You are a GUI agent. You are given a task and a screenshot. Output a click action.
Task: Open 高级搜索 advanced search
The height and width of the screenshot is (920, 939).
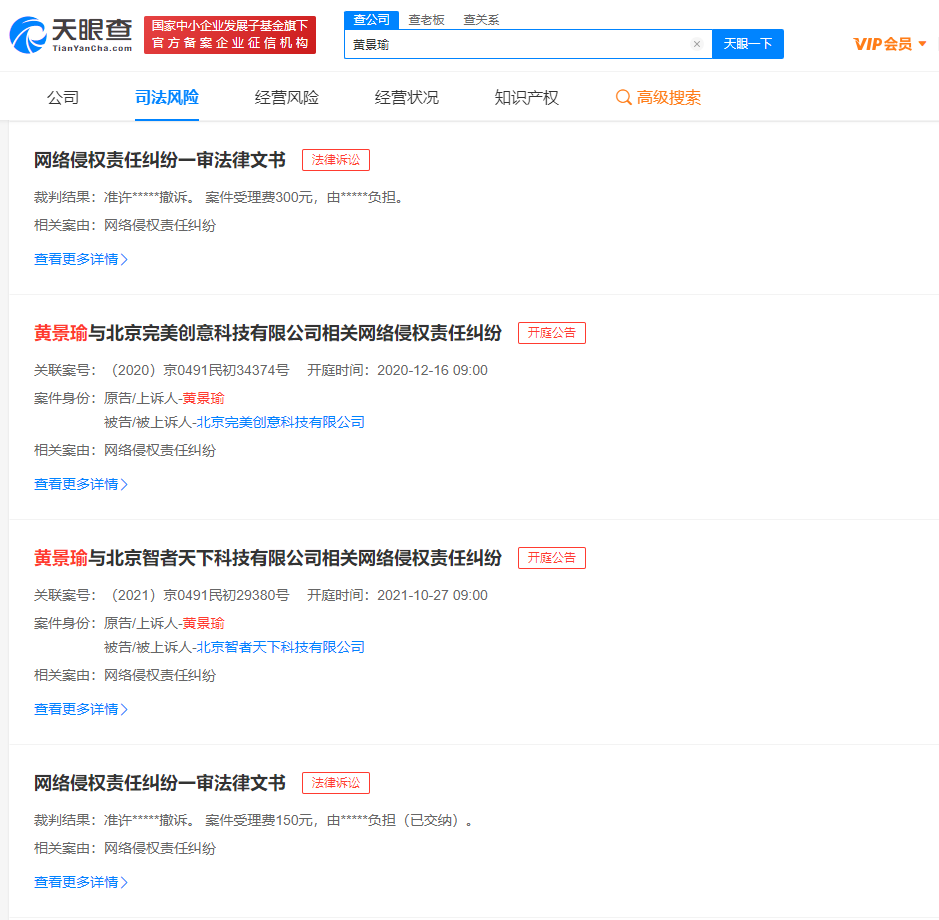(x=668, y=98)
